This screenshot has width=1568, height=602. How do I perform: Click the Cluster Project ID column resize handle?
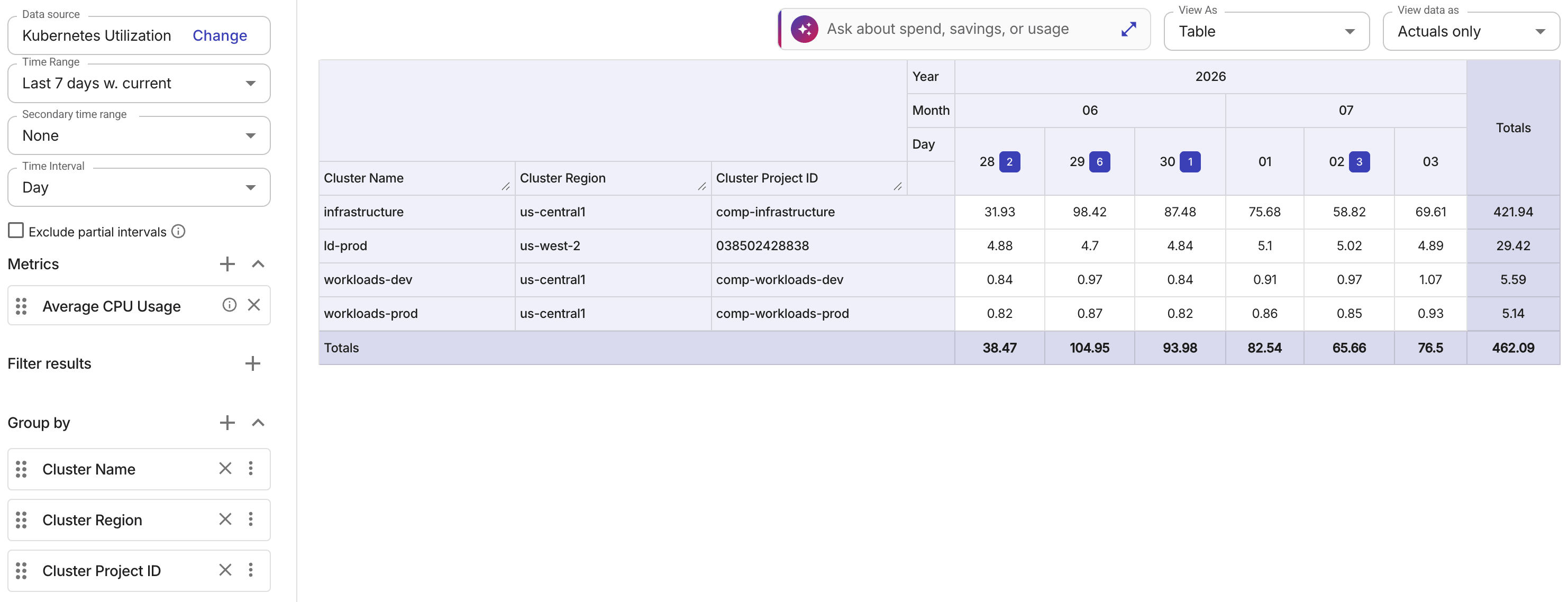coord(898,186)
